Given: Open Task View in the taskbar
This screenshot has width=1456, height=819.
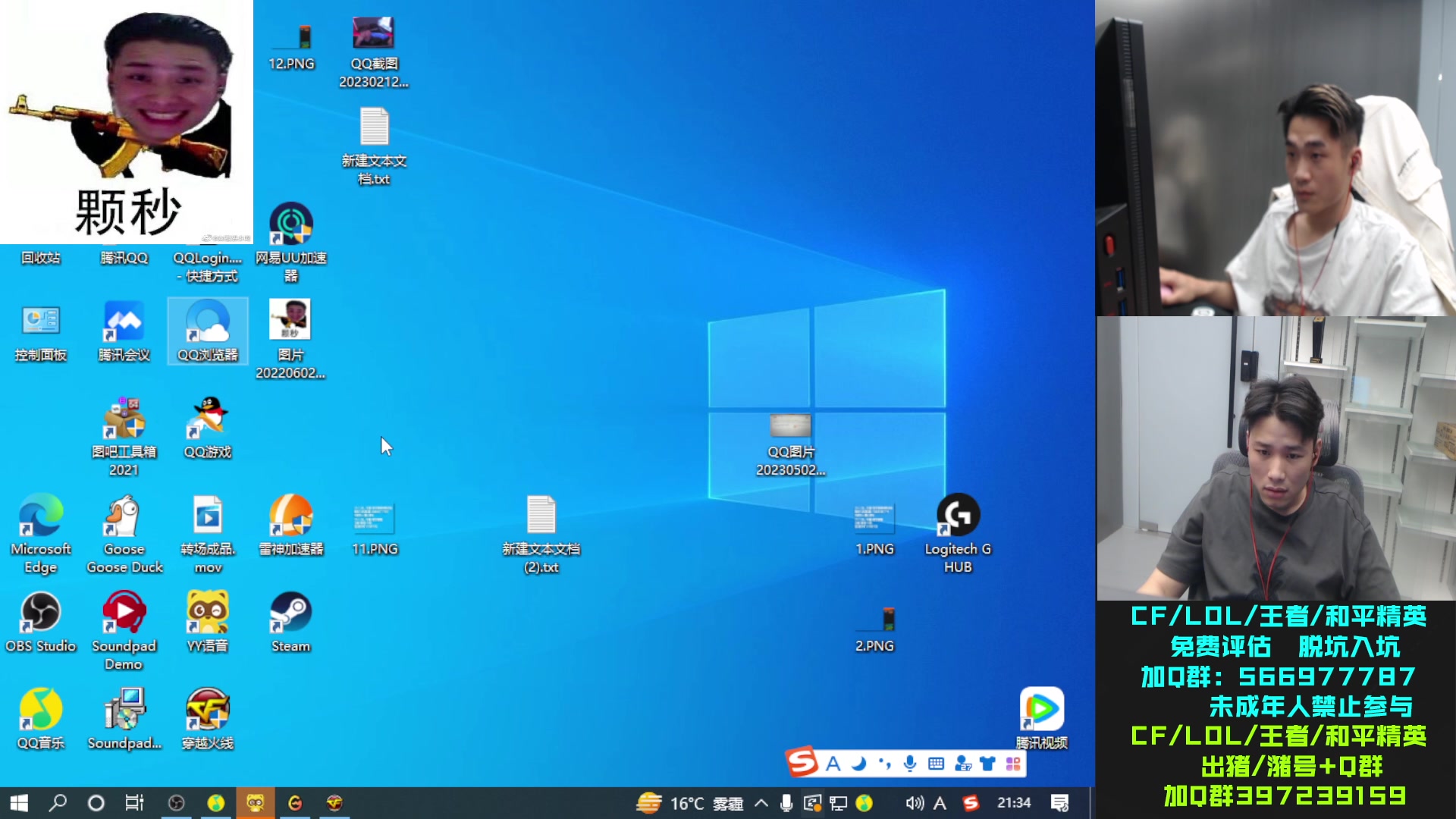Looking at the screenshot, I should (135, 803).
